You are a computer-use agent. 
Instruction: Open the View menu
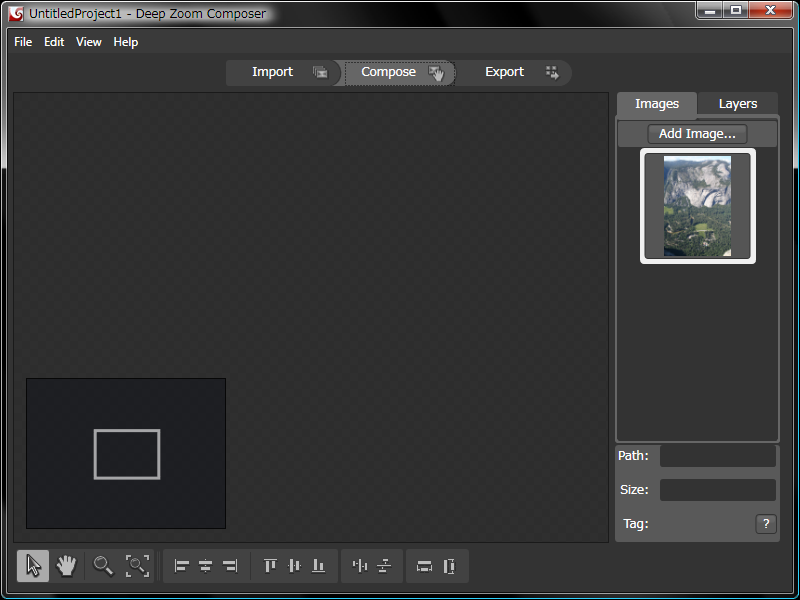tap(89, 42)
